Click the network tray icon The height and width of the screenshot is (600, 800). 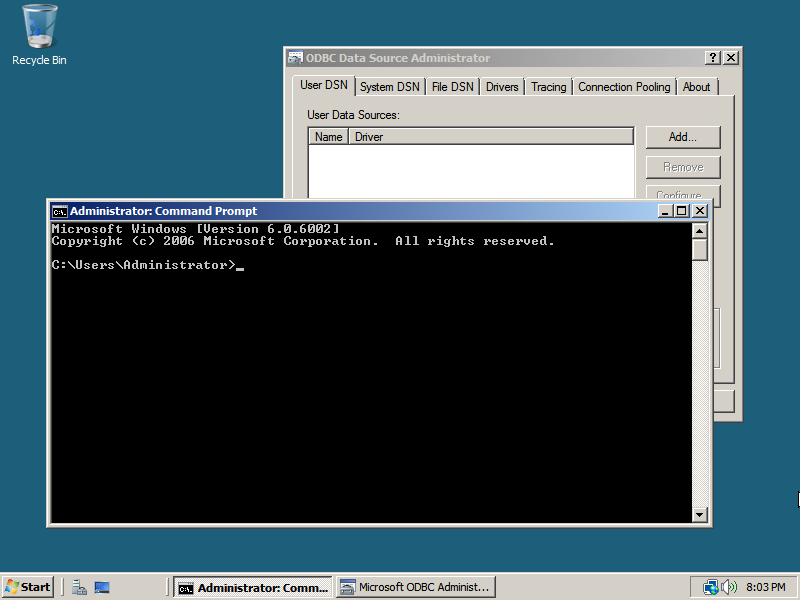[x=710, y=587]
